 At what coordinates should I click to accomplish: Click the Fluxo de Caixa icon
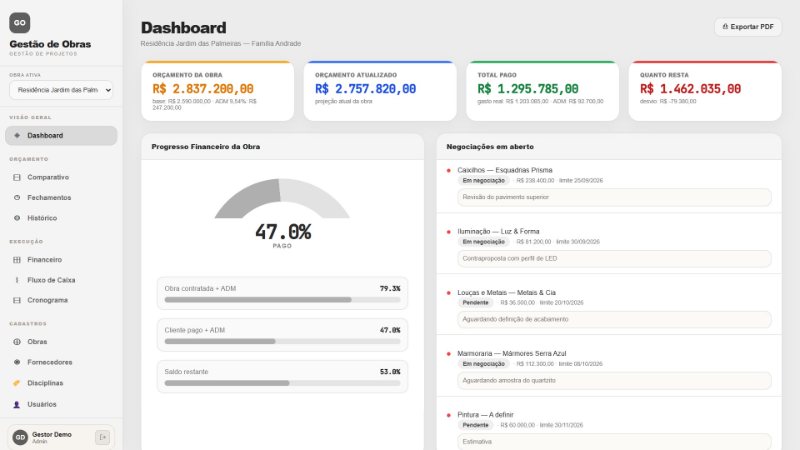point(17,280)
